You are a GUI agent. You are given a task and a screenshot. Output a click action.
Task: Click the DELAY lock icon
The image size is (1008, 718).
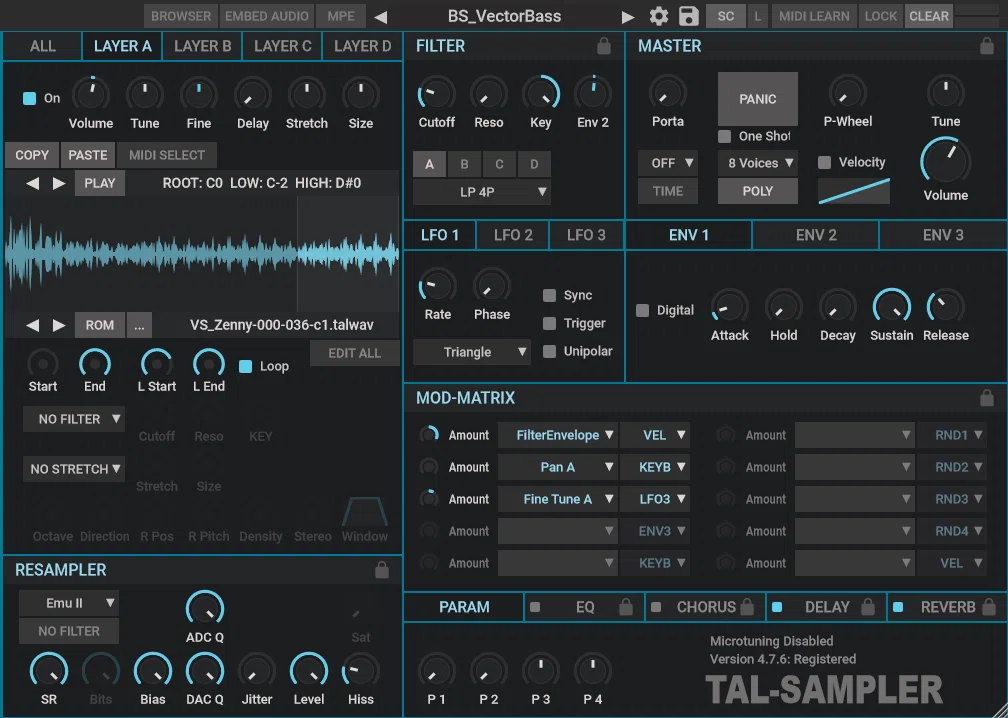click(x=868, y=607)
